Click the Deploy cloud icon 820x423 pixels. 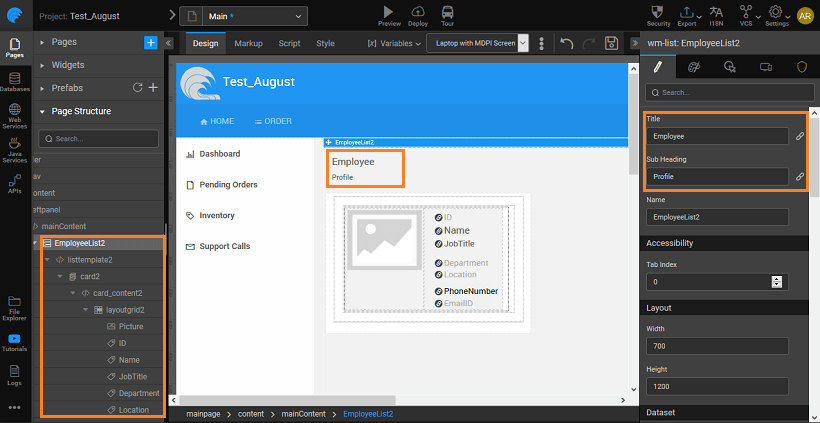pyautogui.click(x=418, y=12)
